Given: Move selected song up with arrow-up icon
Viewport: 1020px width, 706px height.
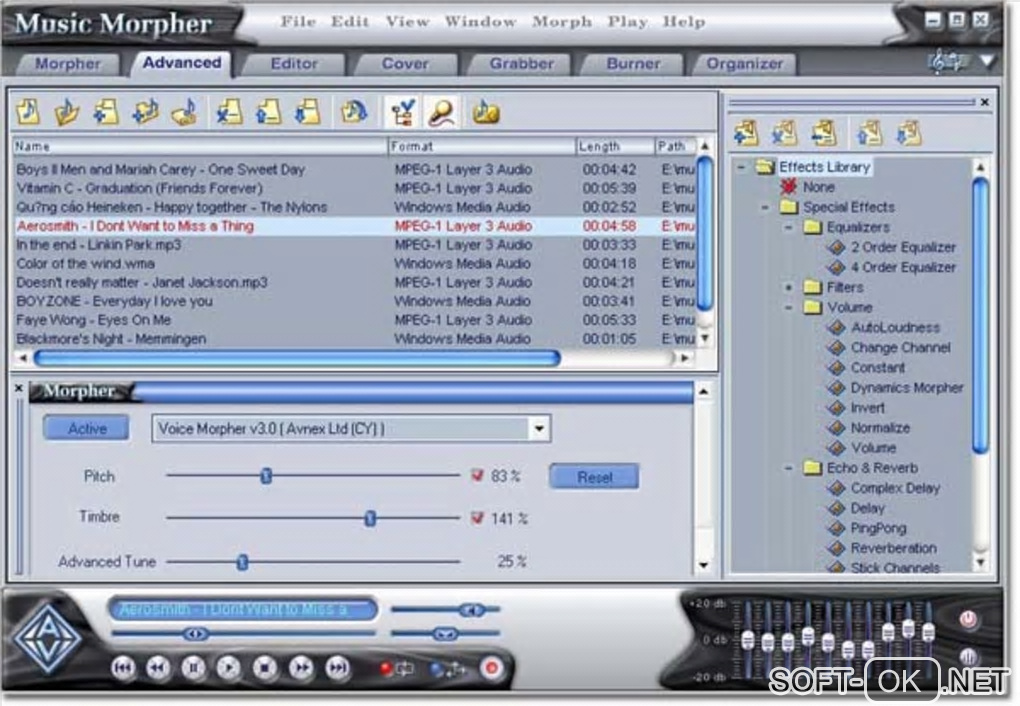Looking at the screenshot, I should pyautogui.click(x=268, y=112).
